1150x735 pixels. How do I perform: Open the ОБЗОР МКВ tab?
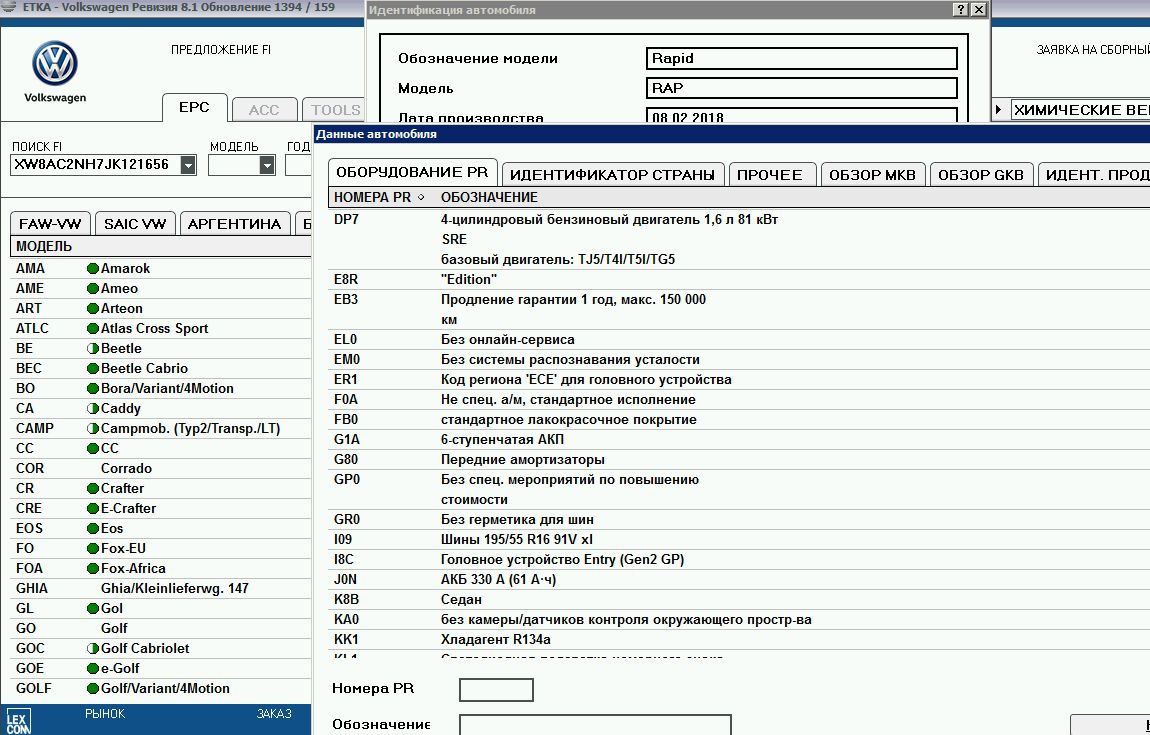872,175
